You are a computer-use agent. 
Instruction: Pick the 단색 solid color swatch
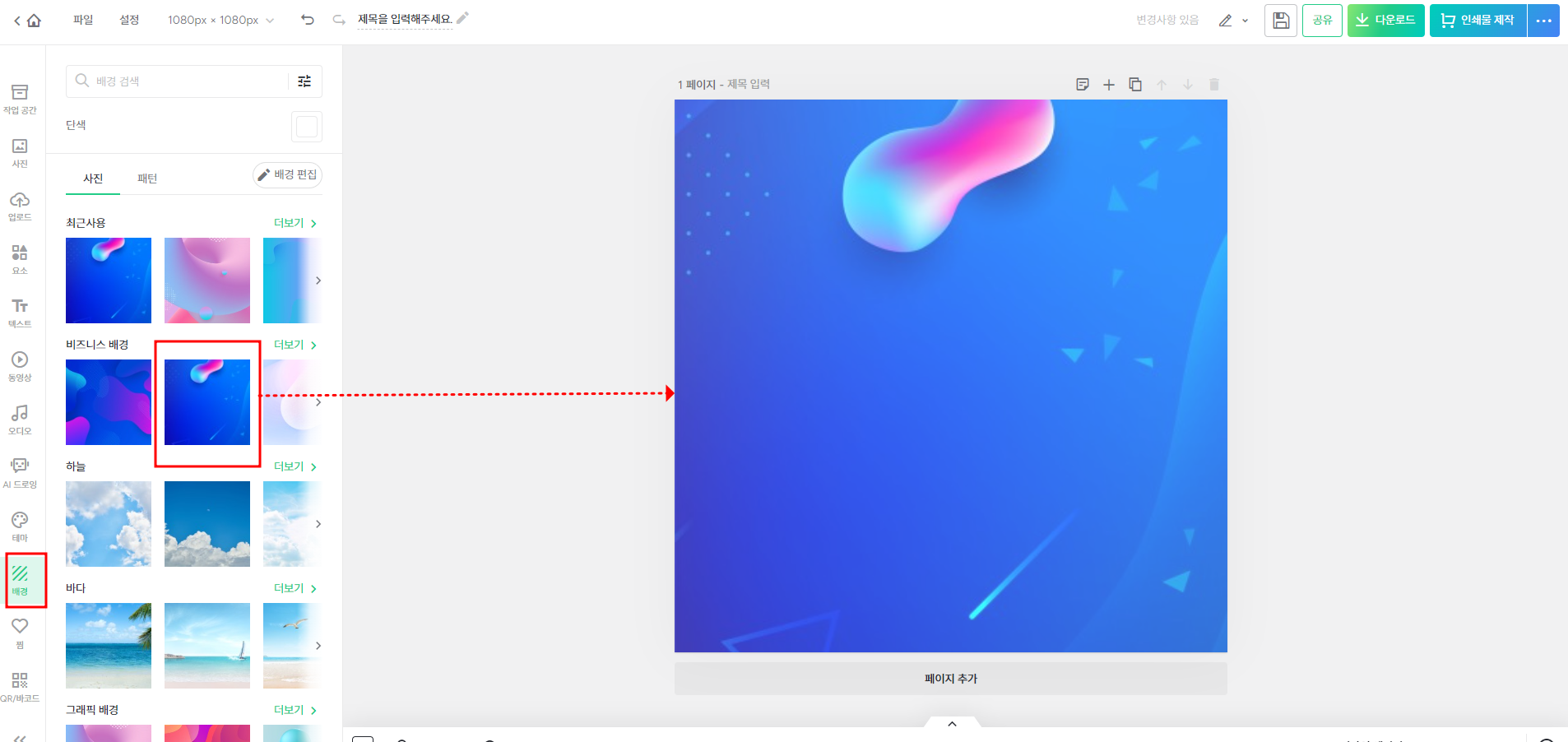click(x=307, y=127)
